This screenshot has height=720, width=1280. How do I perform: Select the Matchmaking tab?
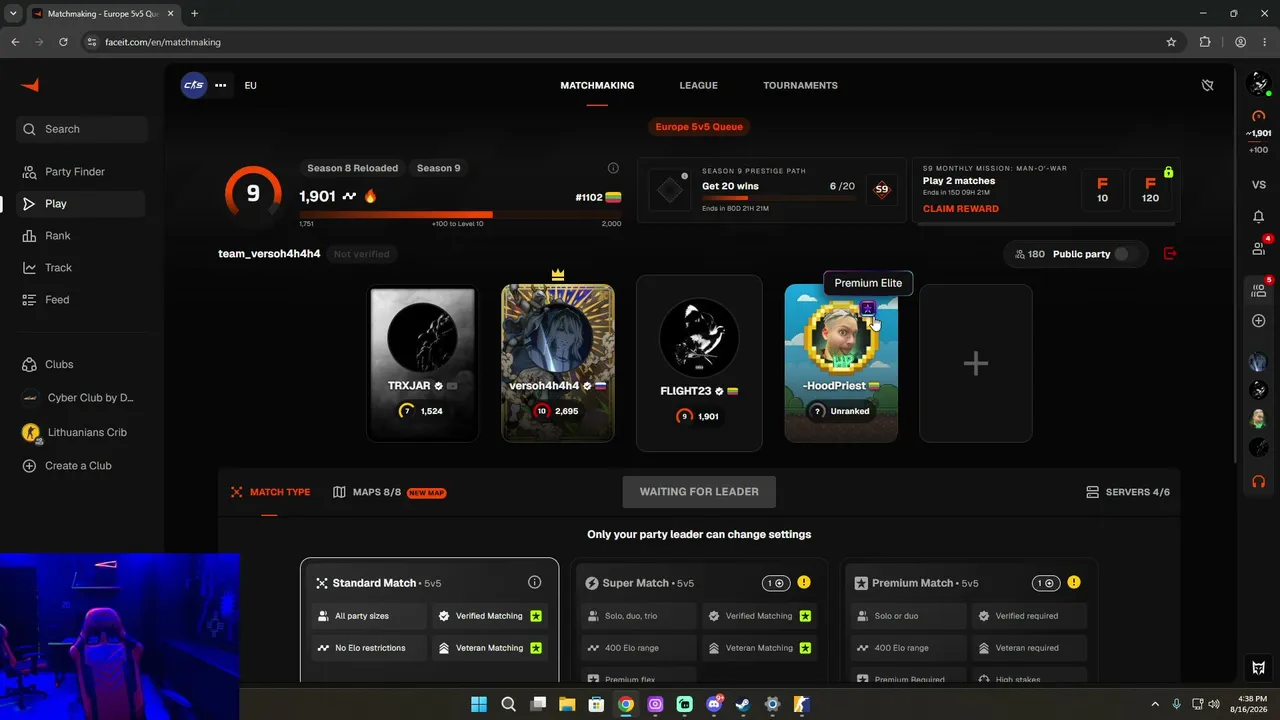tap(597, 86)
